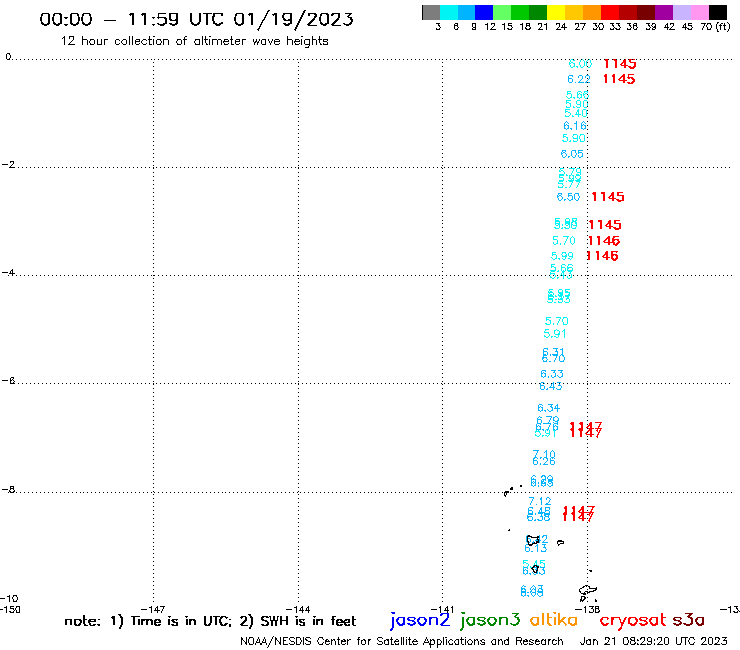The width and height of the screenshot is (740, 650).
Task: Click the red 1146 time label beside 5.99
Action: click(x=602, y=256)
